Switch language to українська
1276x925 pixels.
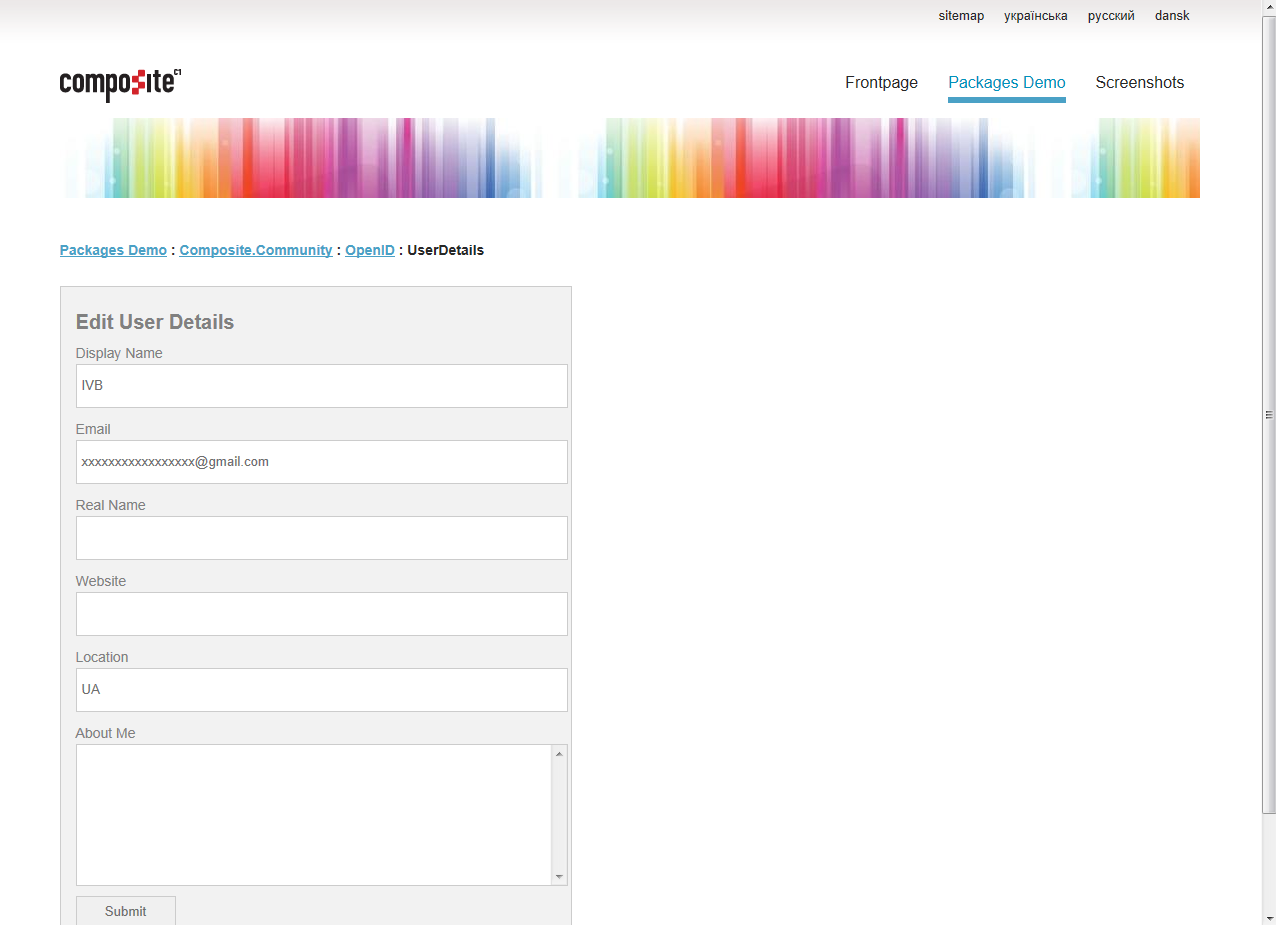click(x=1035, y=16)
